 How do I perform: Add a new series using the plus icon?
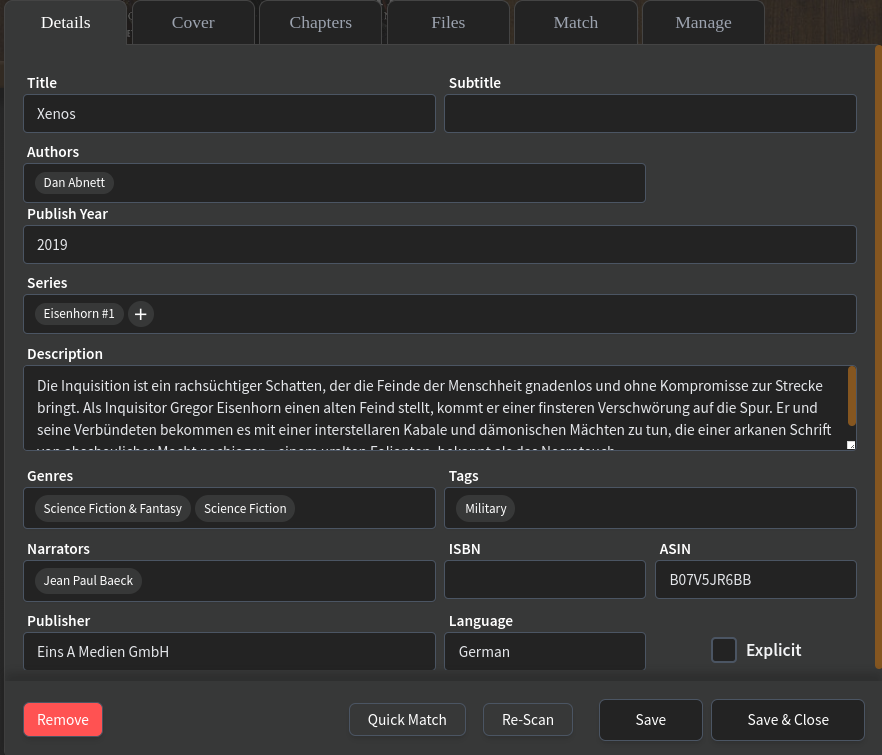pos(140,314)
